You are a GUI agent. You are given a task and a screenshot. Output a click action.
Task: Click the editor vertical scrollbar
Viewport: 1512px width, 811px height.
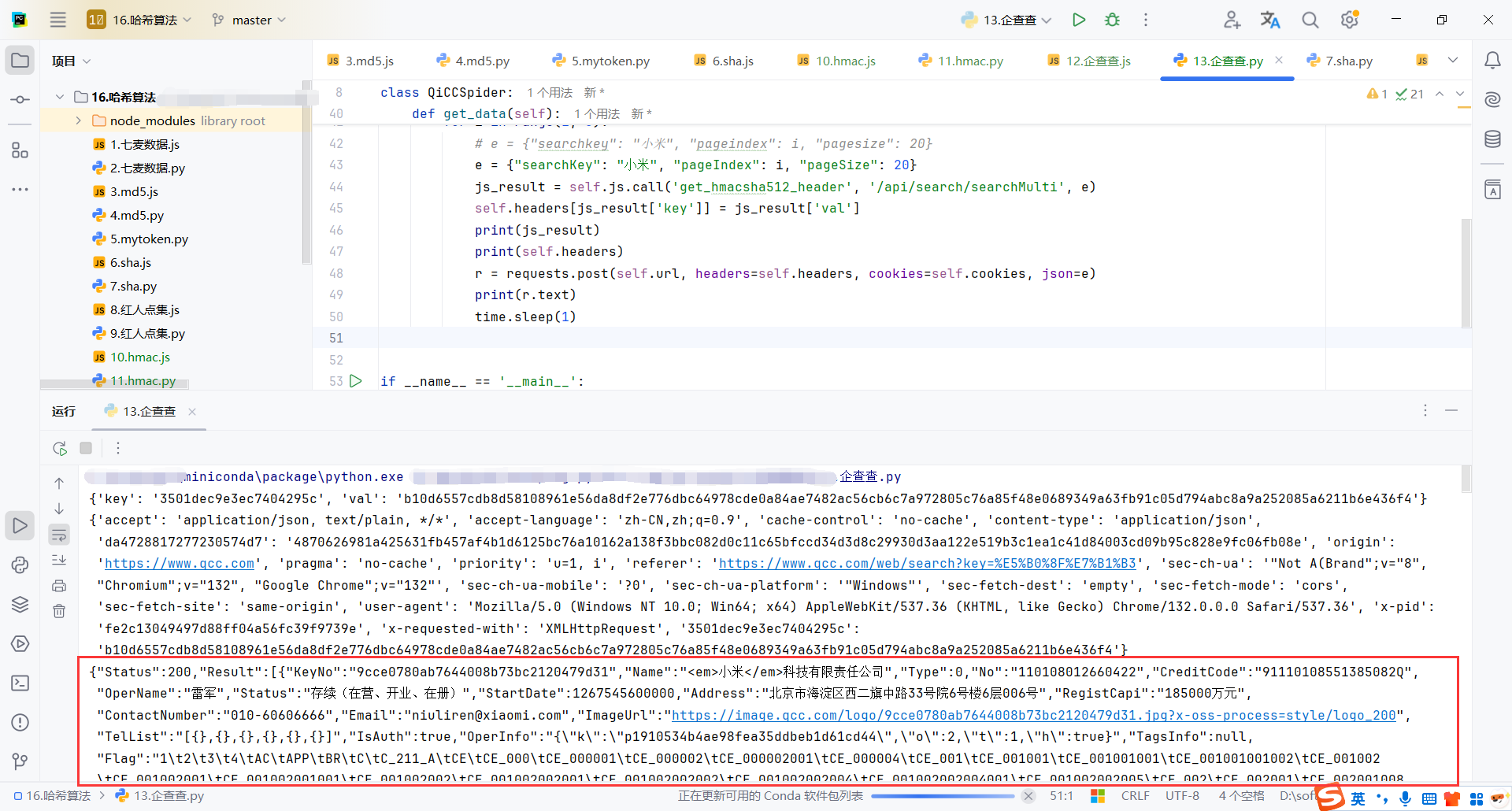1466,273
